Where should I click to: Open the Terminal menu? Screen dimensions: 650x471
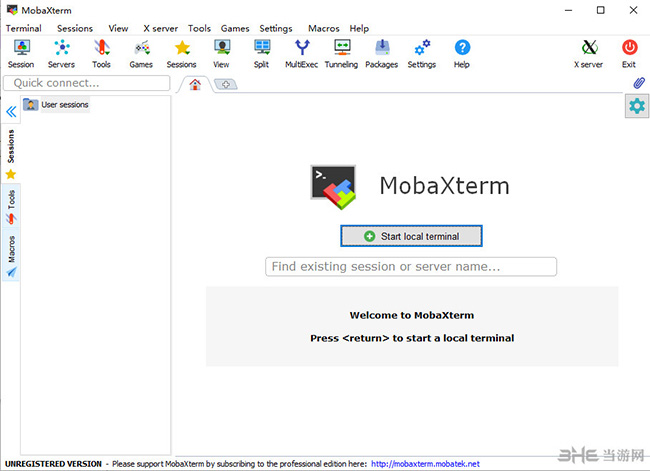pos(24,28)
